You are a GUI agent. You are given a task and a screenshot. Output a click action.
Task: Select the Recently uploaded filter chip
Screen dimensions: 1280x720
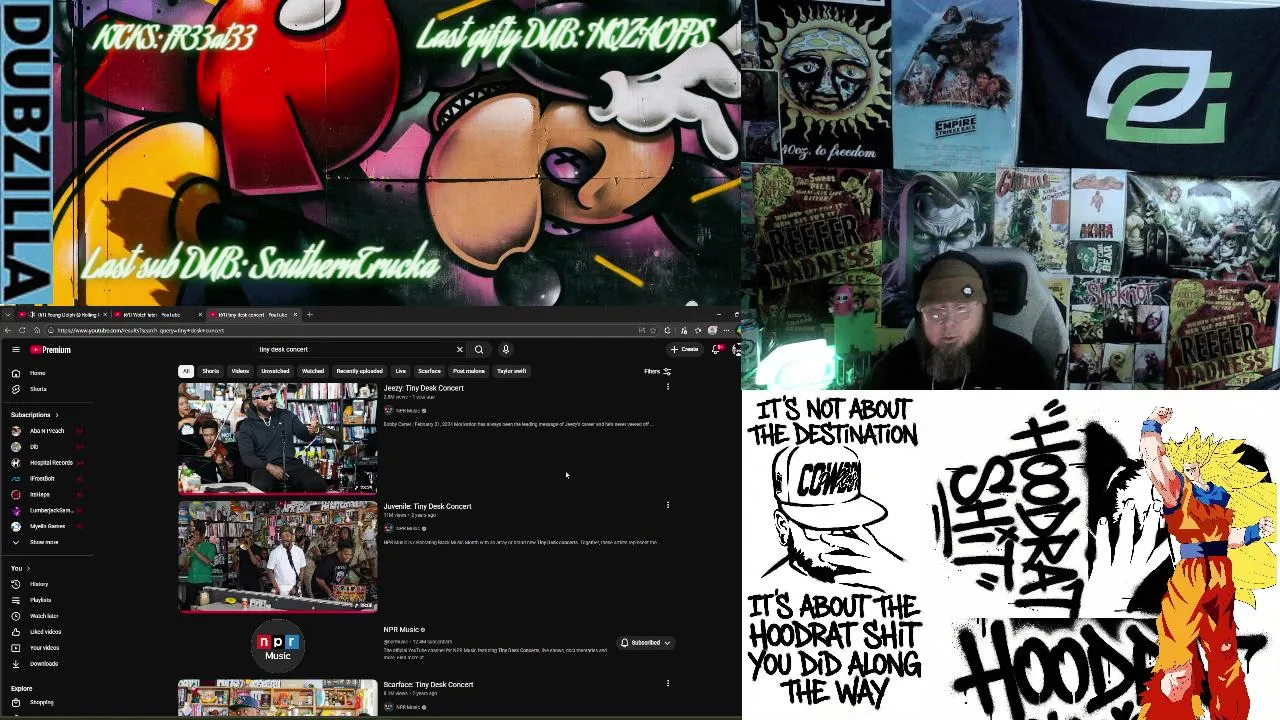point(359,371)
